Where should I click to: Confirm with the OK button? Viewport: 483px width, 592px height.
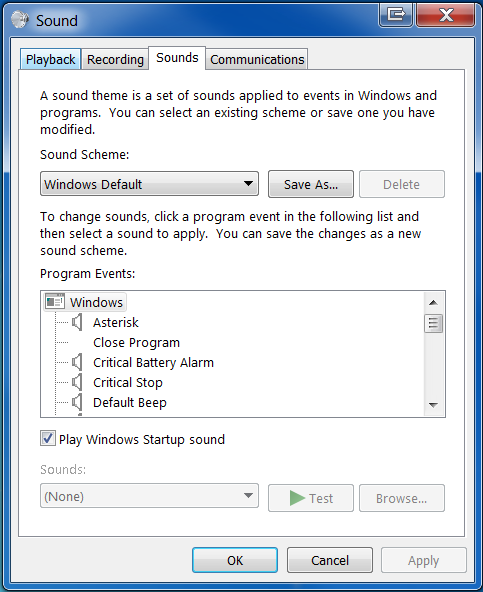click(235, 560)
